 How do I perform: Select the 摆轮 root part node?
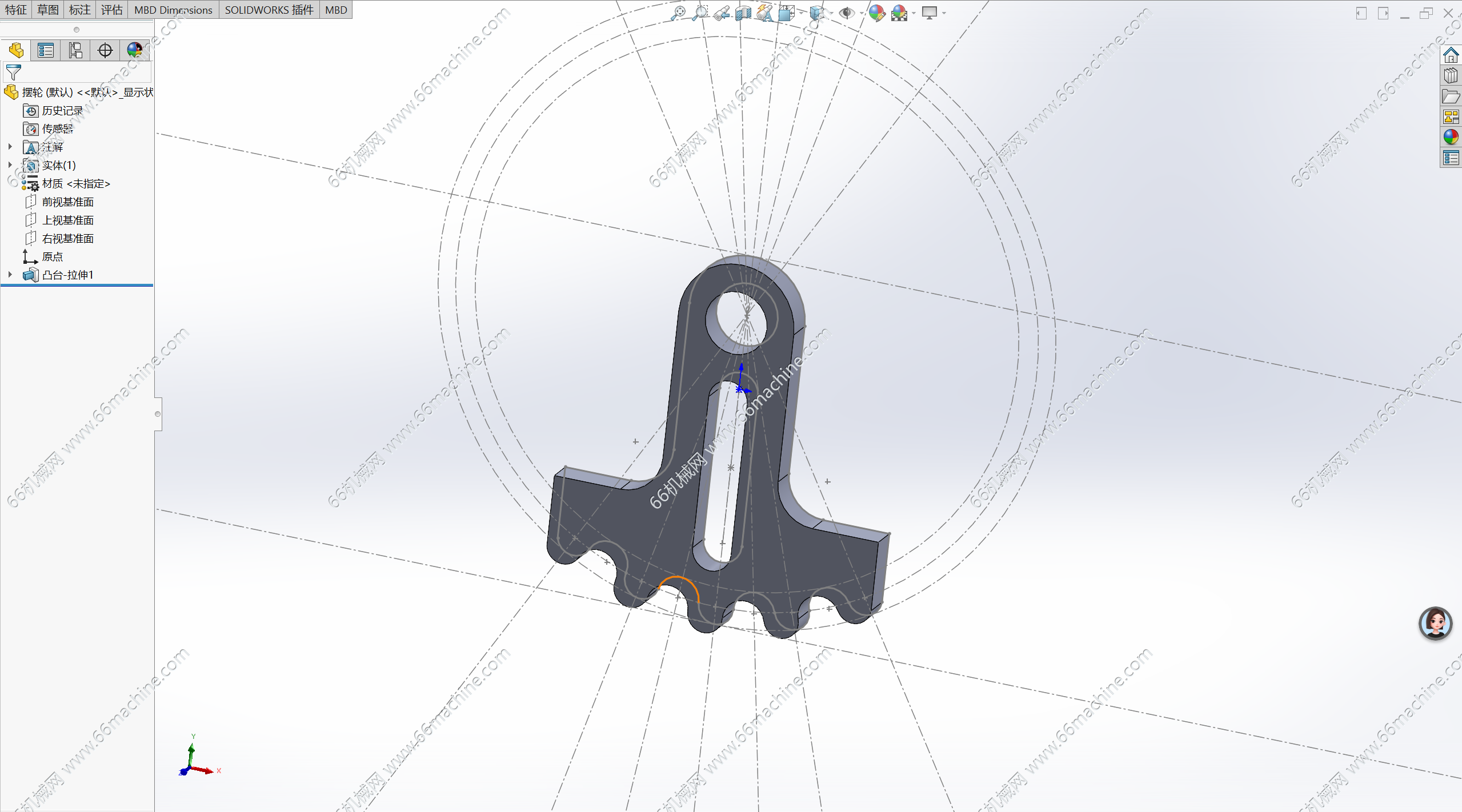[x=79, y=92]
